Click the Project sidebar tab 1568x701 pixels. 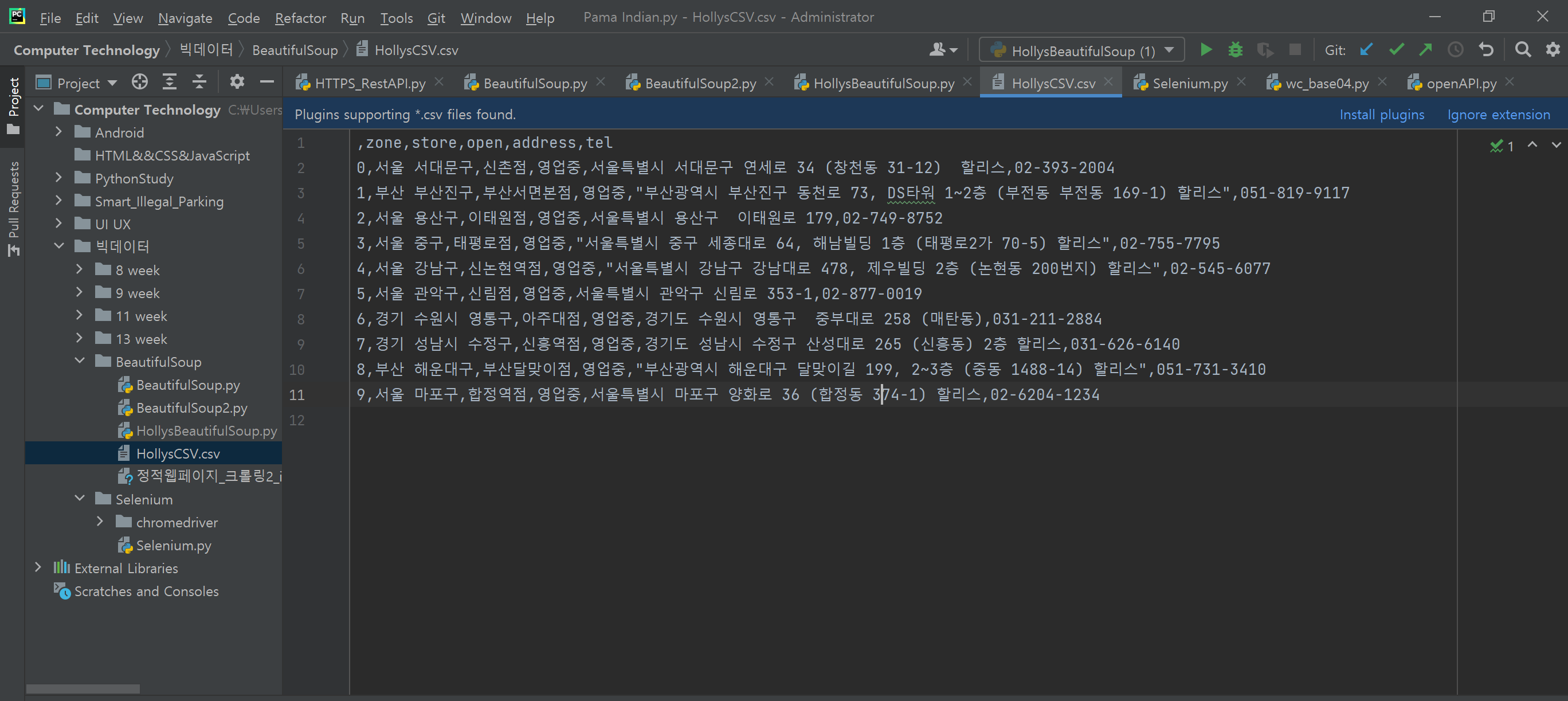pyautogui.click(x=13, y=106)
